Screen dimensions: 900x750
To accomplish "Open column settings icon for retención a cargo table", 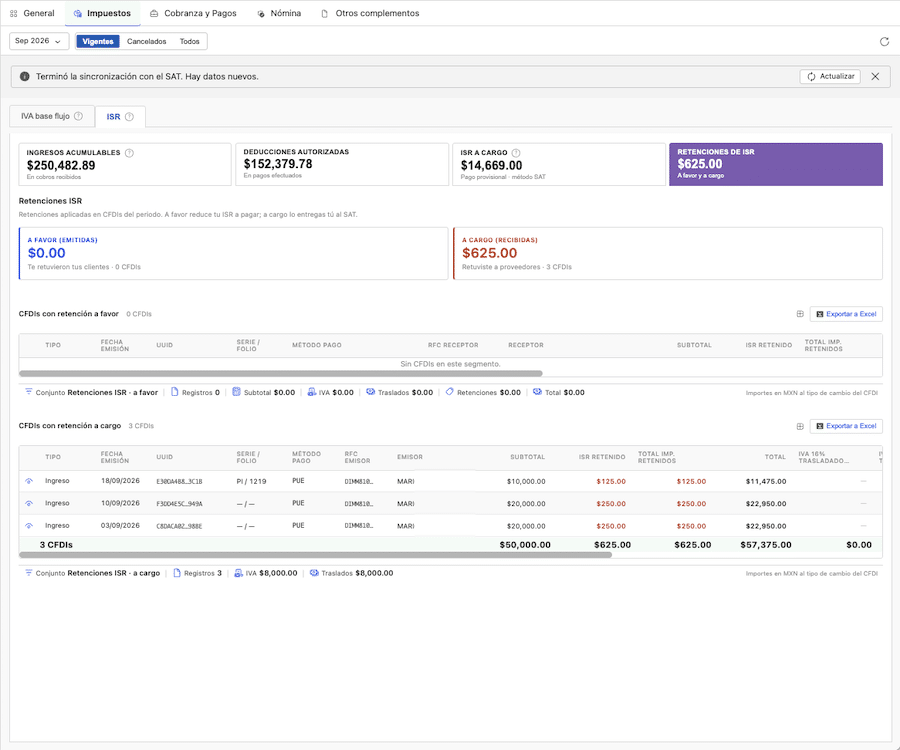I will pos(800,426).
